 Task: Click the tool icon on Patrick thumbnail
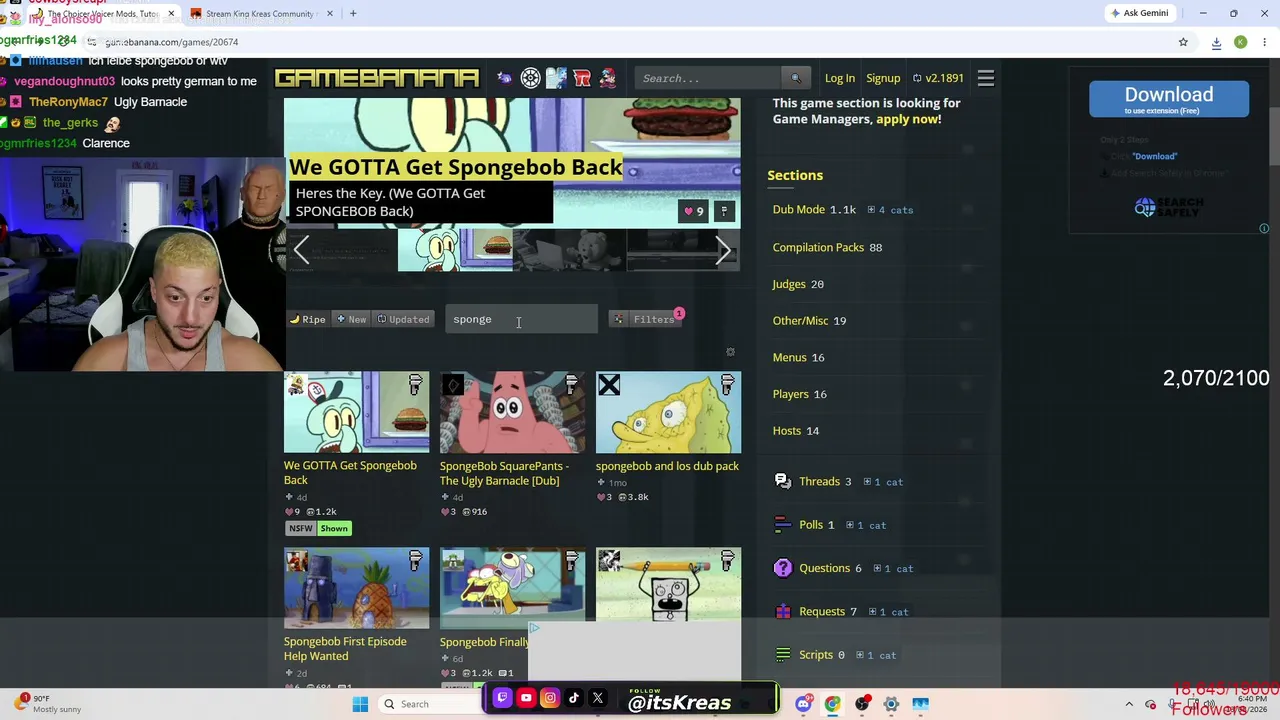[x=572, y=384]
